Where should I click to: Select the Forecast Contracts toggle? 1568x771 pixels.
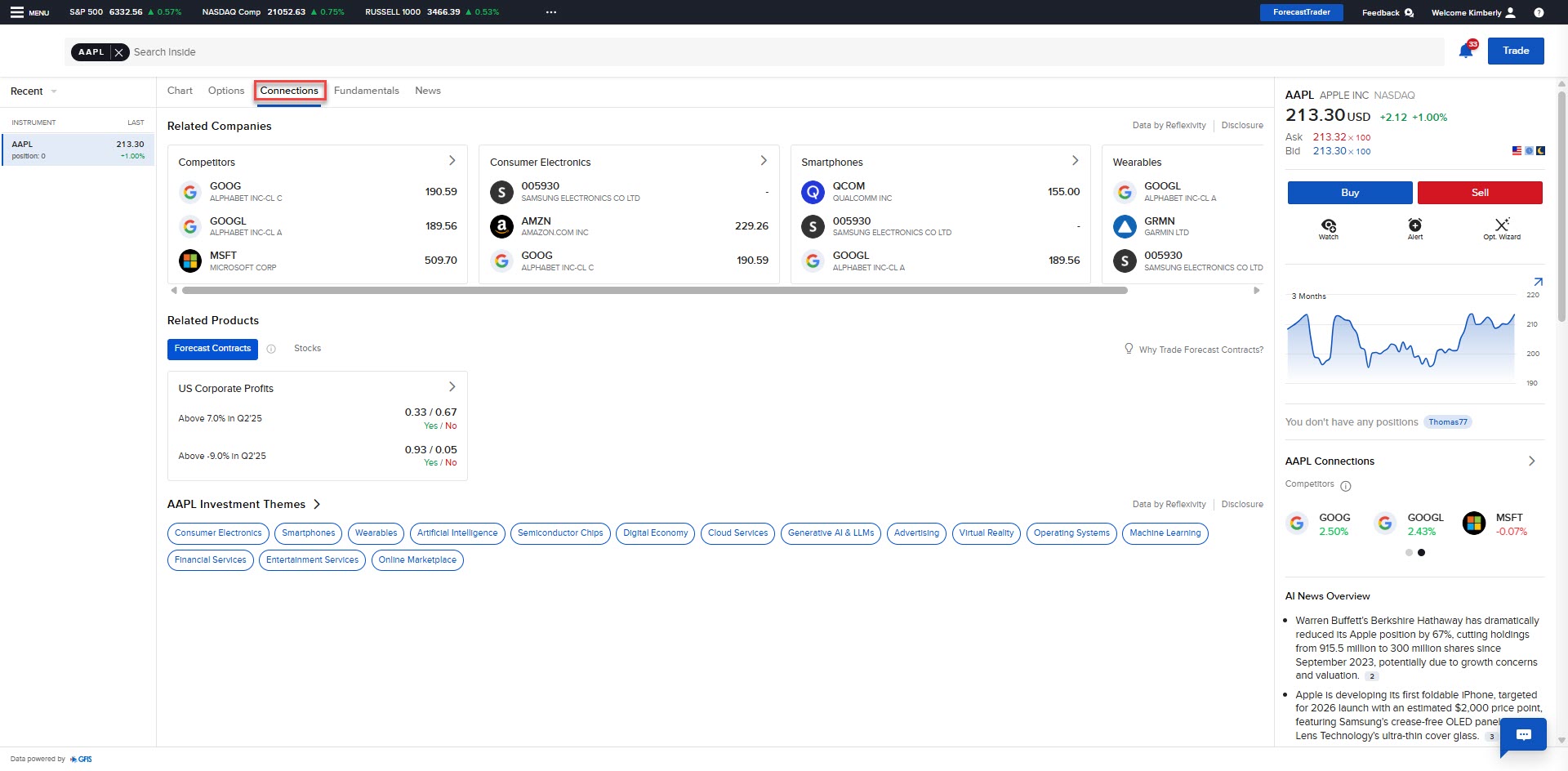coord(212,350)
